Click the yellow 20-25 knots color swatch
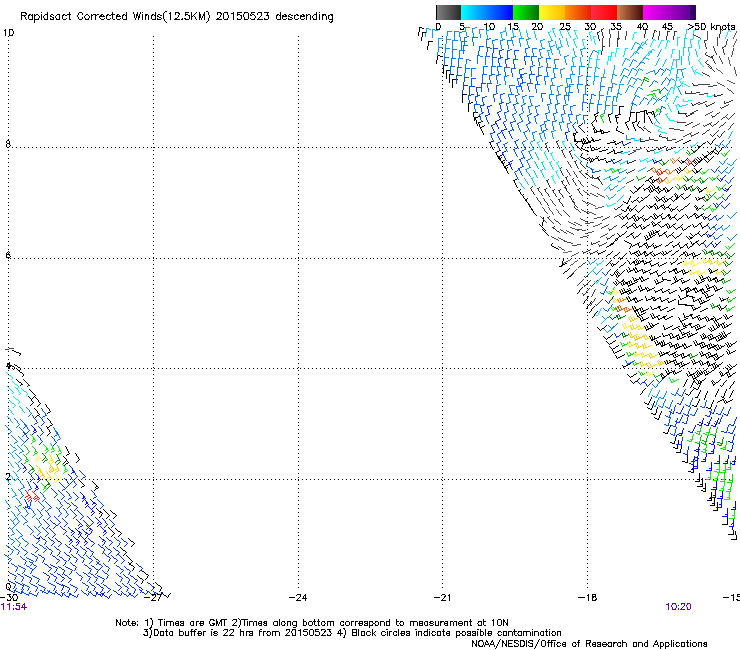 pyautogui.click(x=552, y=12)
